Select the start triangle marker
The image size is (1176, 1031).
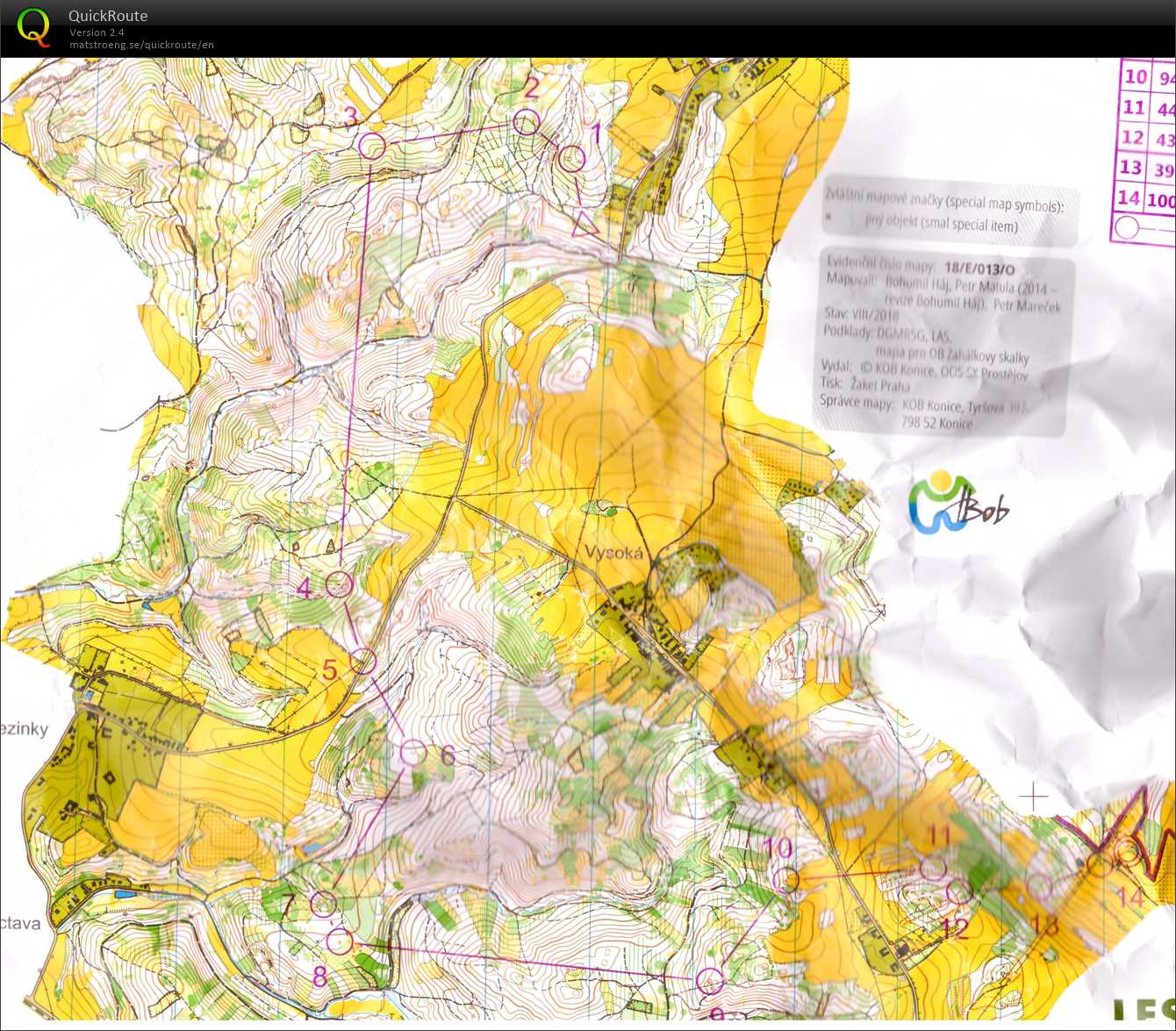point(585,224)
